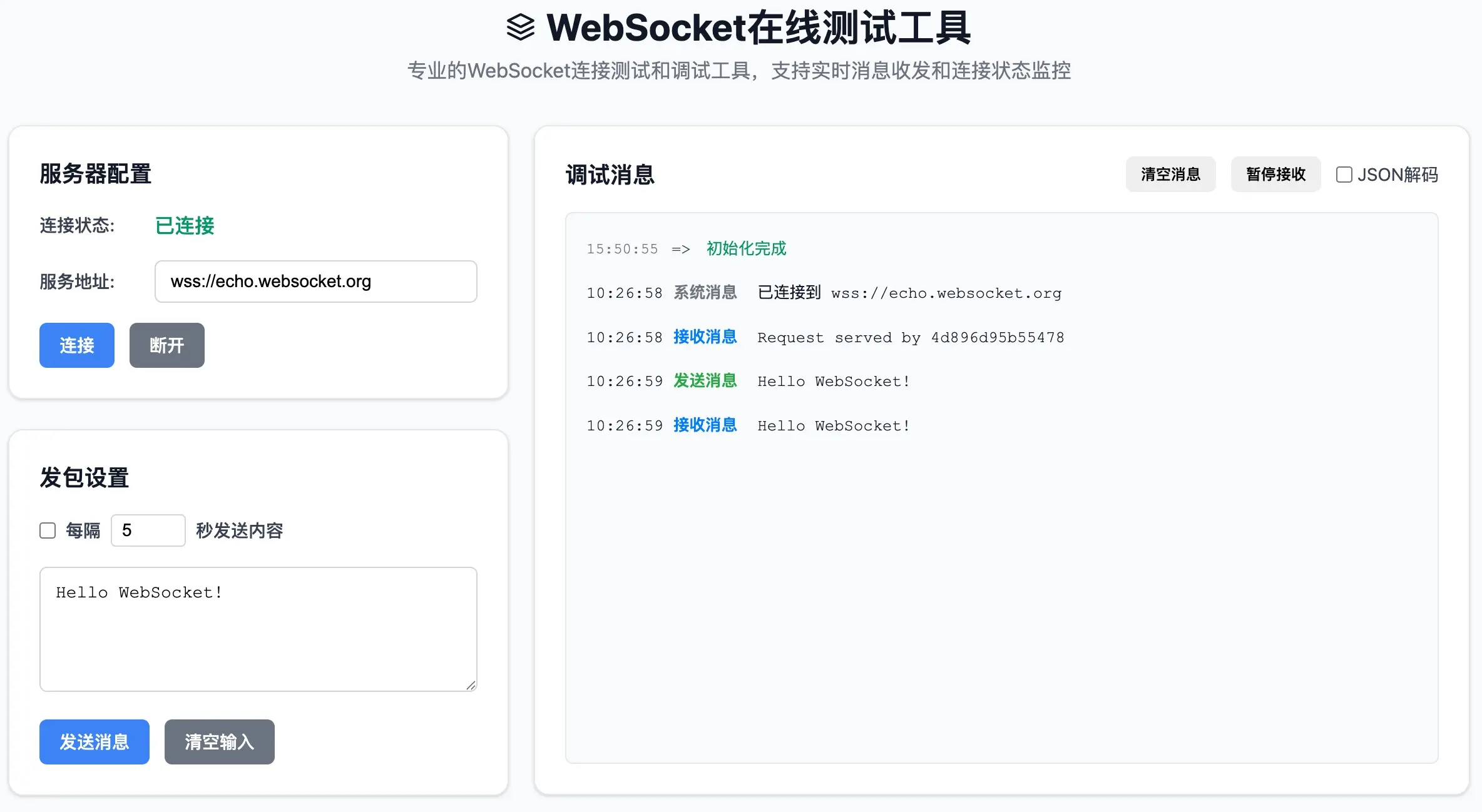Click the textarea resize handle at its corner
This screenshot has height=812, width=1482.
(x=471, y=685)
